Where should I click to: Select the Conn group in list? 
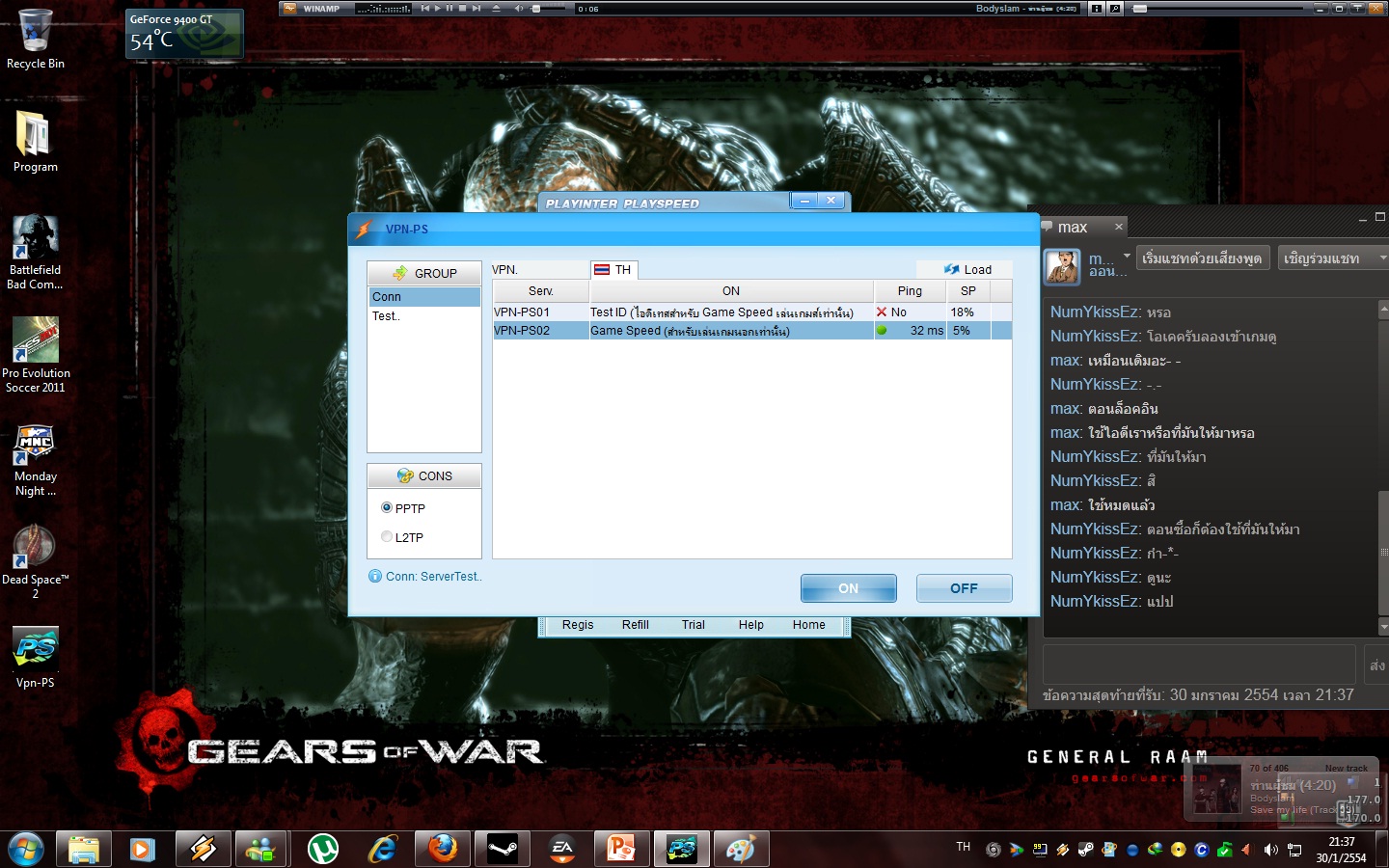[424, 297]
